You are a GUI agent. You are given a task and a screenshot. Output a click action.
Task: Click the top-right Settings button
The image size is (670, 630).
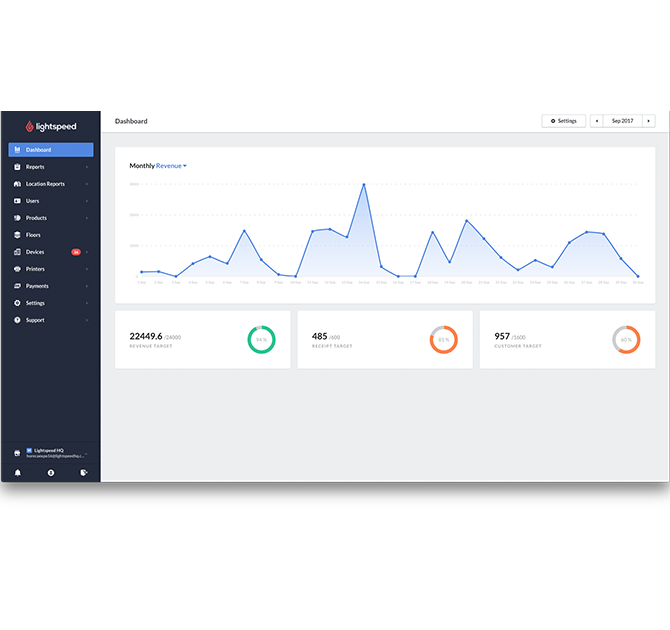(x=564, y=121)
